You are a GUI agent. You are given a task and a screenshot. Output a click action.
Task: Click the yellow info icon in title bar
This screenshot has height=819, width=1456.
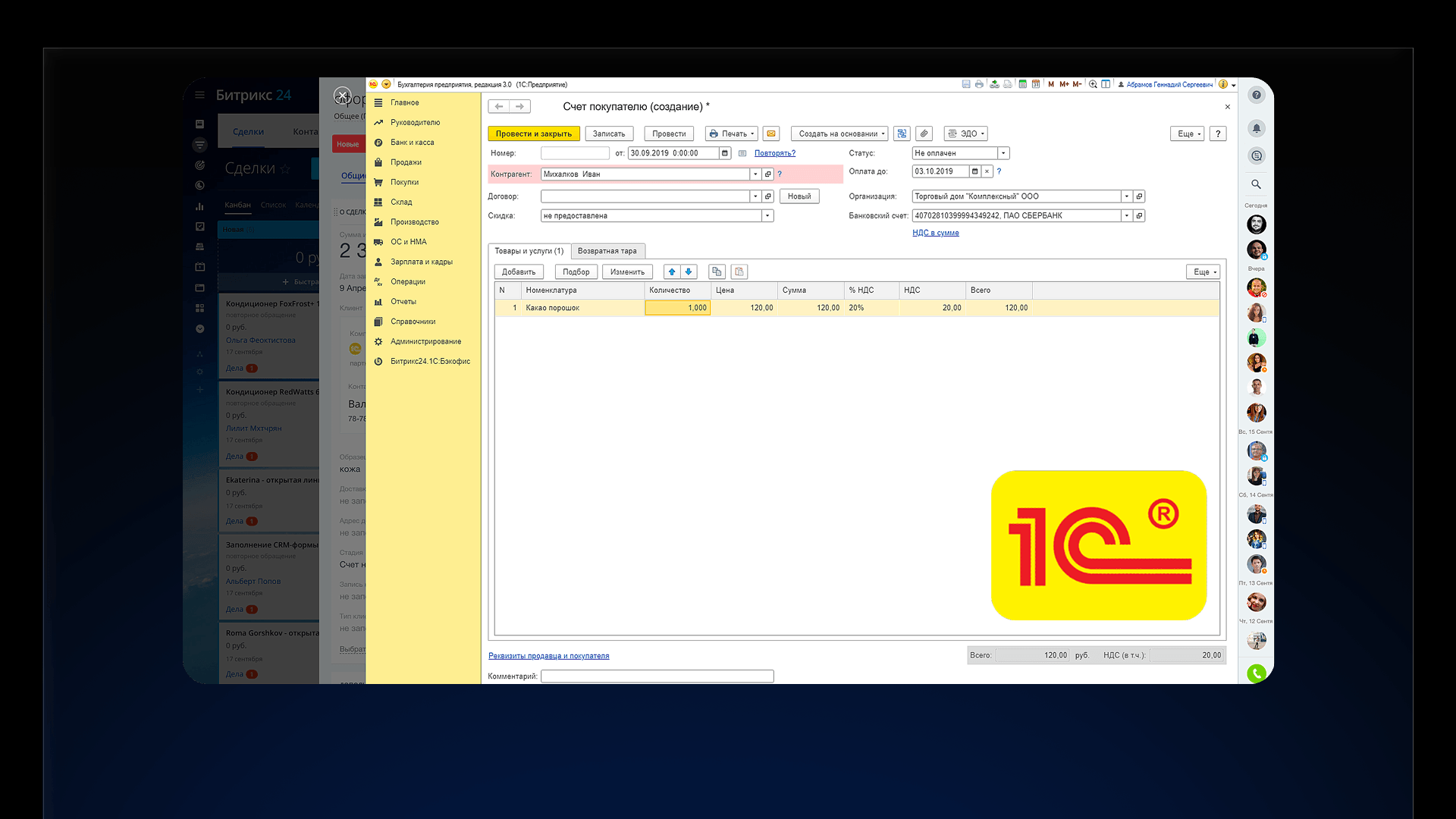coord(1223,84)
